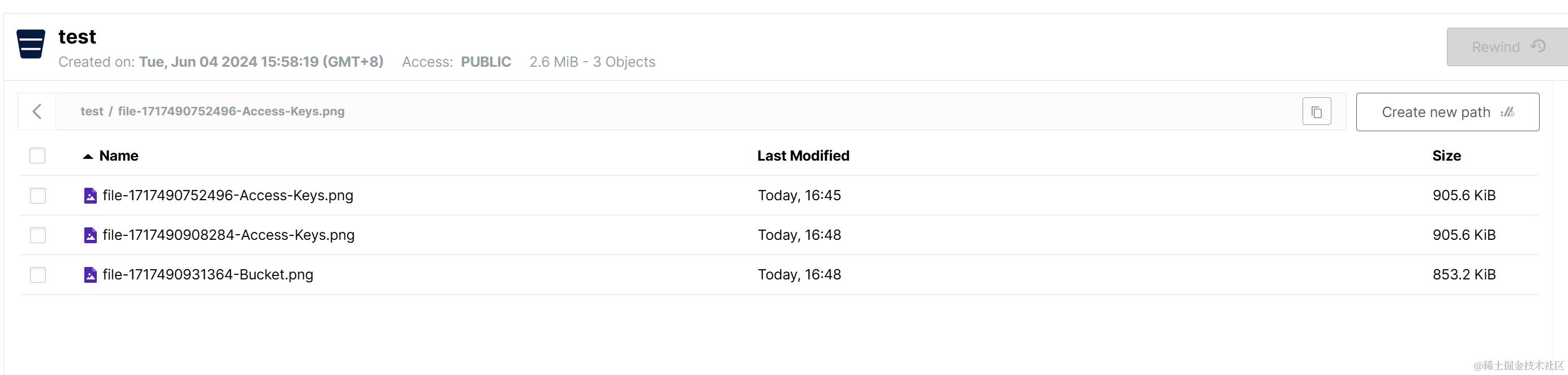
Task: Tick the checkbox for file-1717490931364-Bucket.png
Action: 38,275
